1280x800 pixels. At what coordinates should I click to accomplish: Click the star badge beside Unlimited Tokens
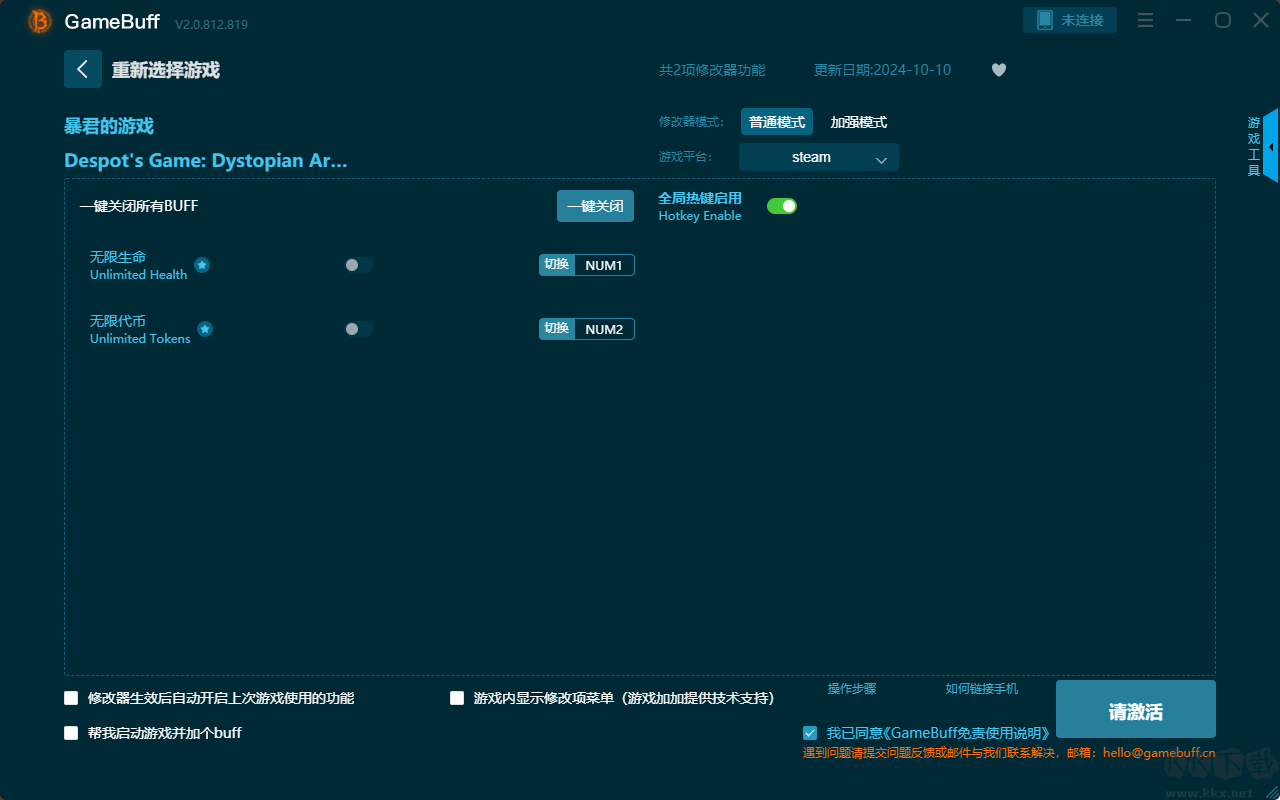(x=205, y=329)
